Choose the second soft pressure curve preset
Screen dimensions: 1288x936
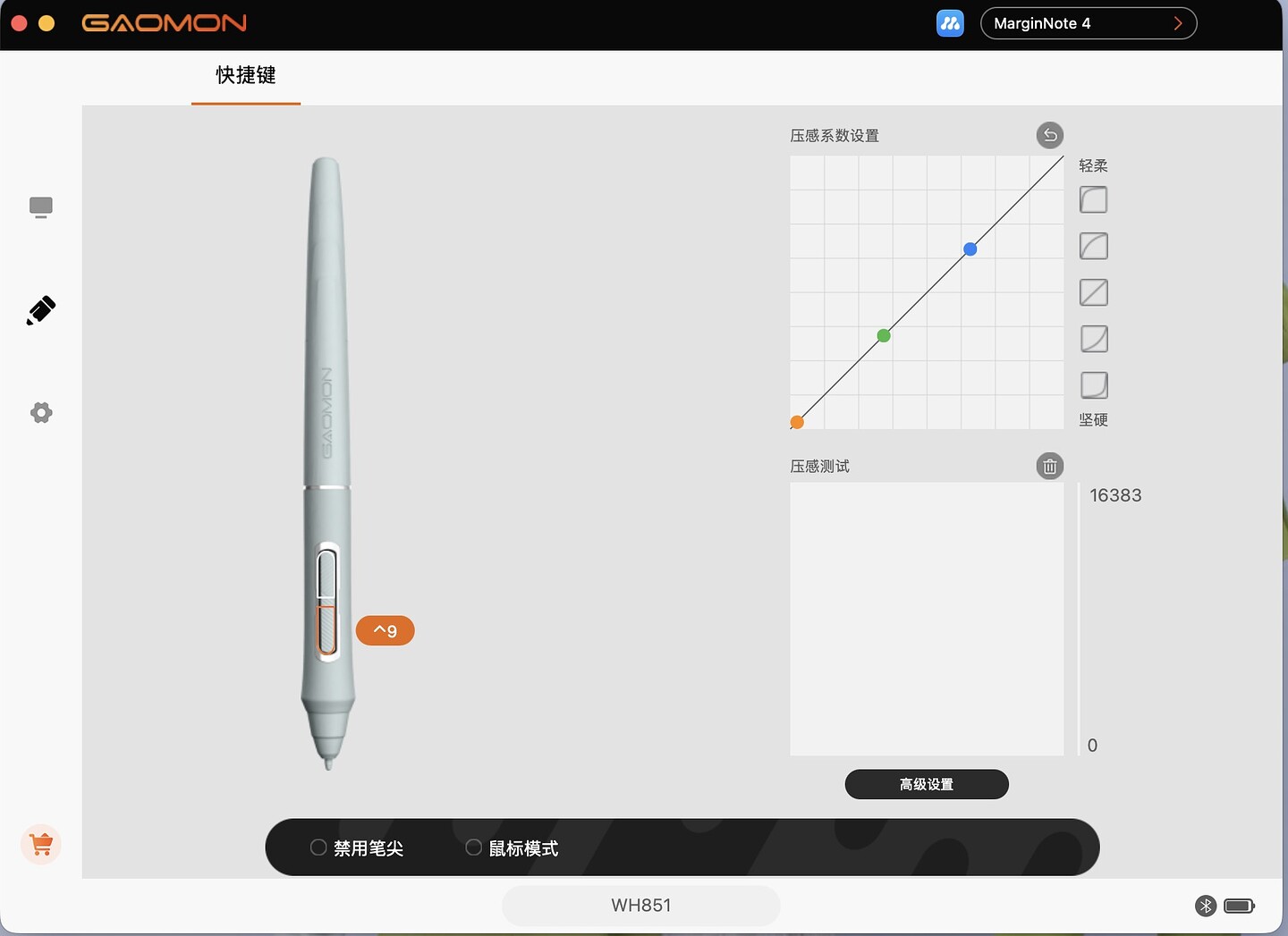[1094, 246]
